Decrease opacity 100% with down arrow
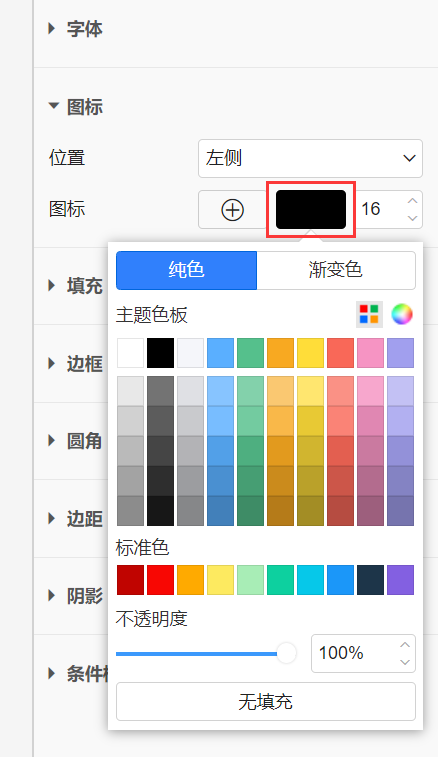This screenshot has width=438, height=757. click(405, 662)
